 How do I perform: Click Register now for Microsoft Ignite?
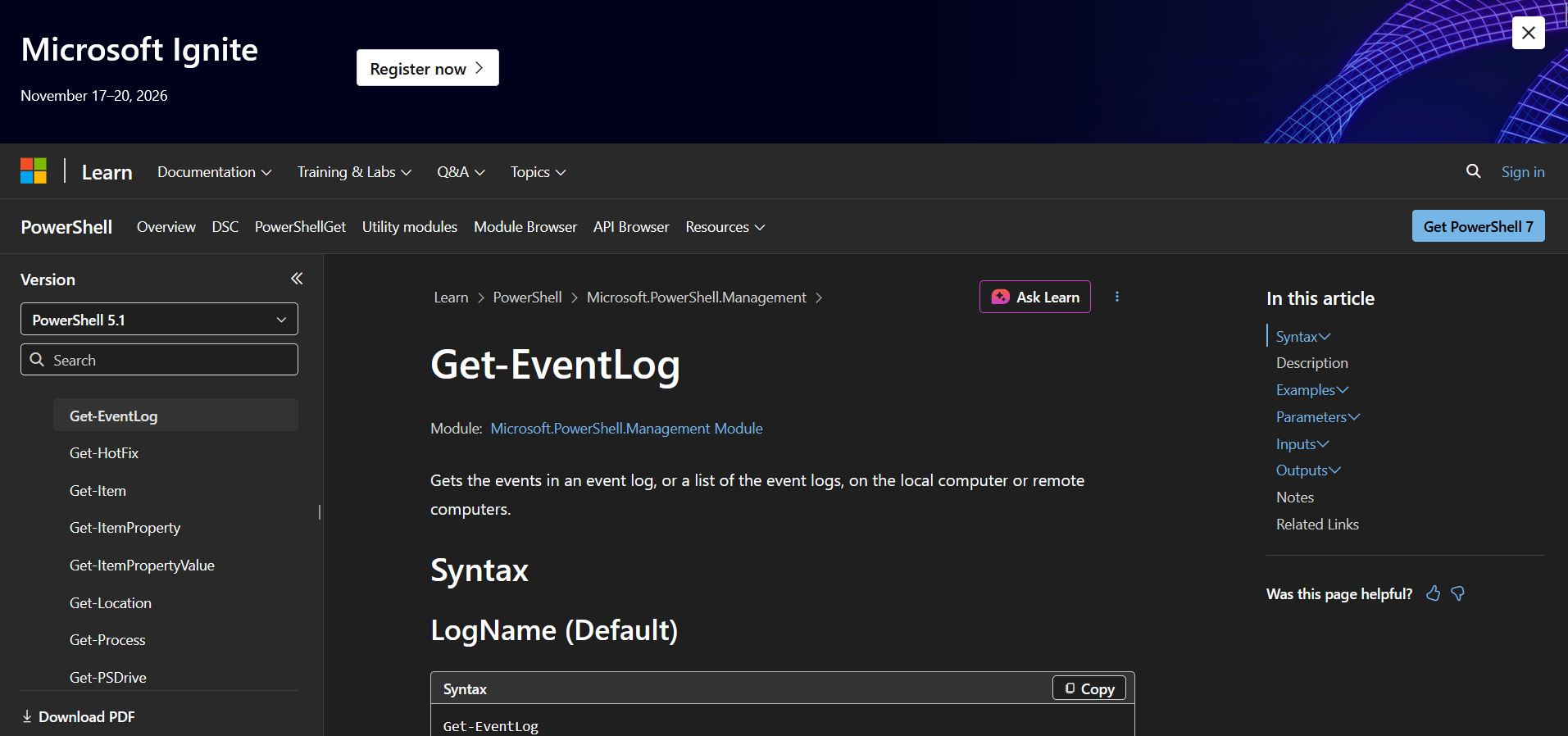tap(428, 68)
